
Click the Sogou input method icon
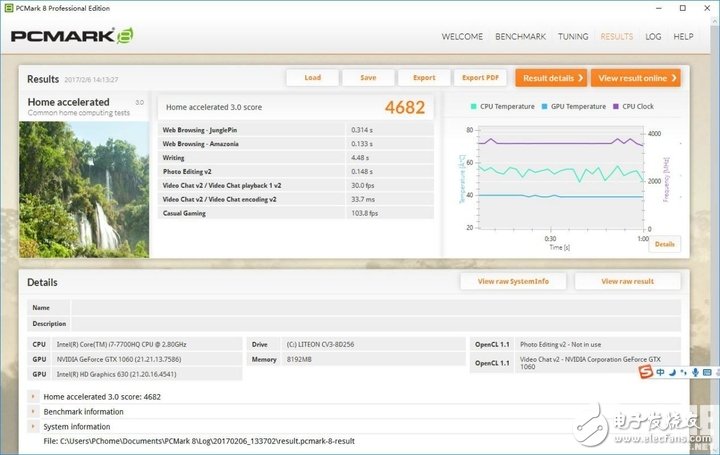click(646, 373)
